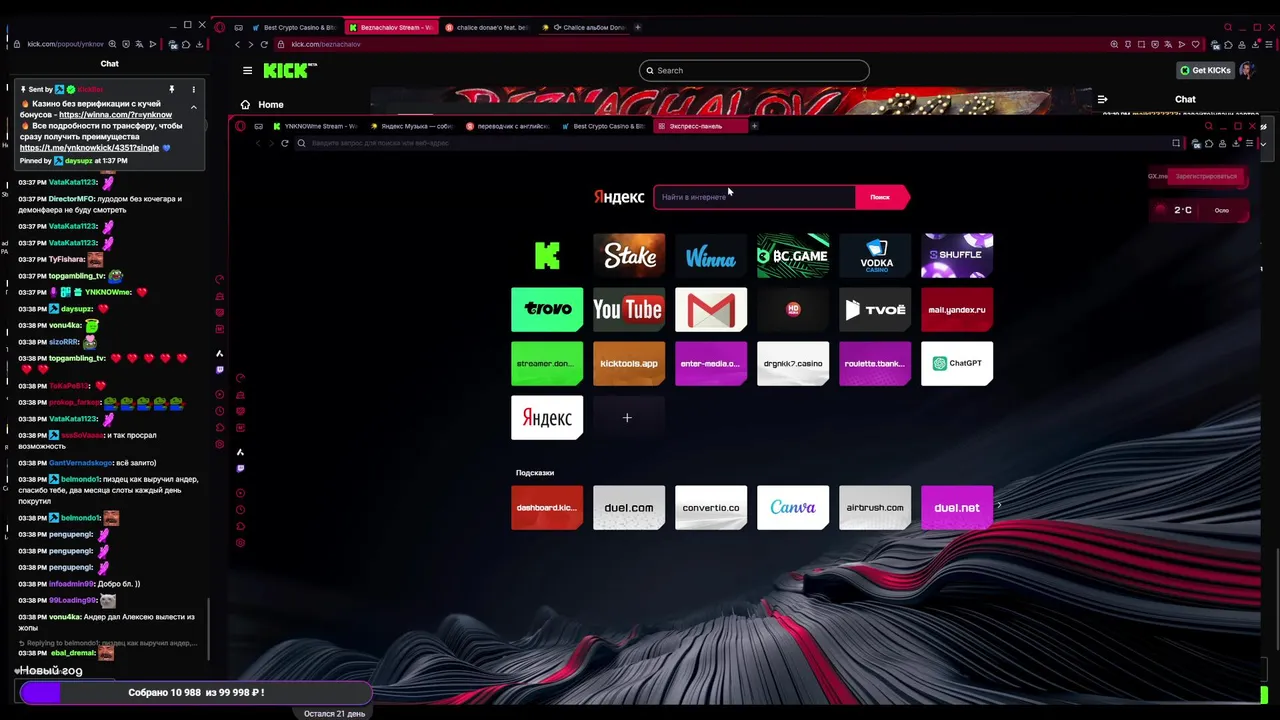Open the convertio.co suggestion tile
Viewport: 1280px width, 720px height.
711,507
